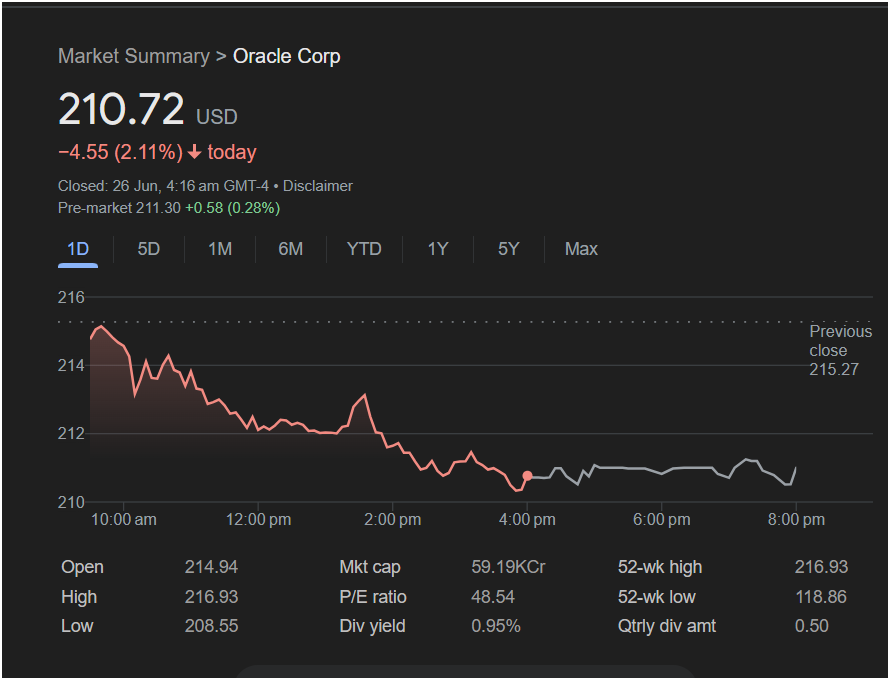The width and height of the screenshot is (890, 680).
Task: Click the Qtrly div amt label
Action: [x=667, y=626]
